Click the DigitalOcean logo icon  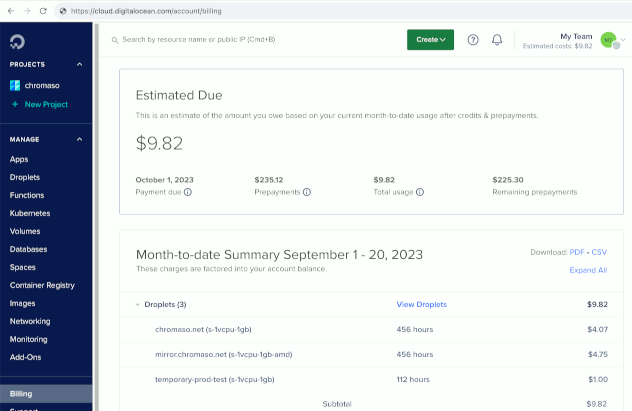point(17,42)
